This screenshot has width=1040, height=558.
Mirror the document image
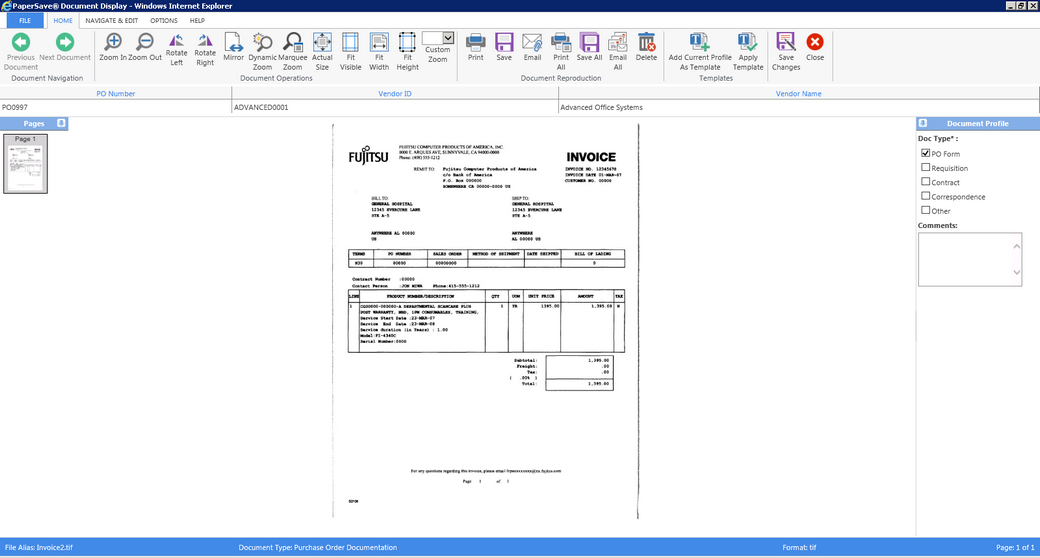click(233, 42)
